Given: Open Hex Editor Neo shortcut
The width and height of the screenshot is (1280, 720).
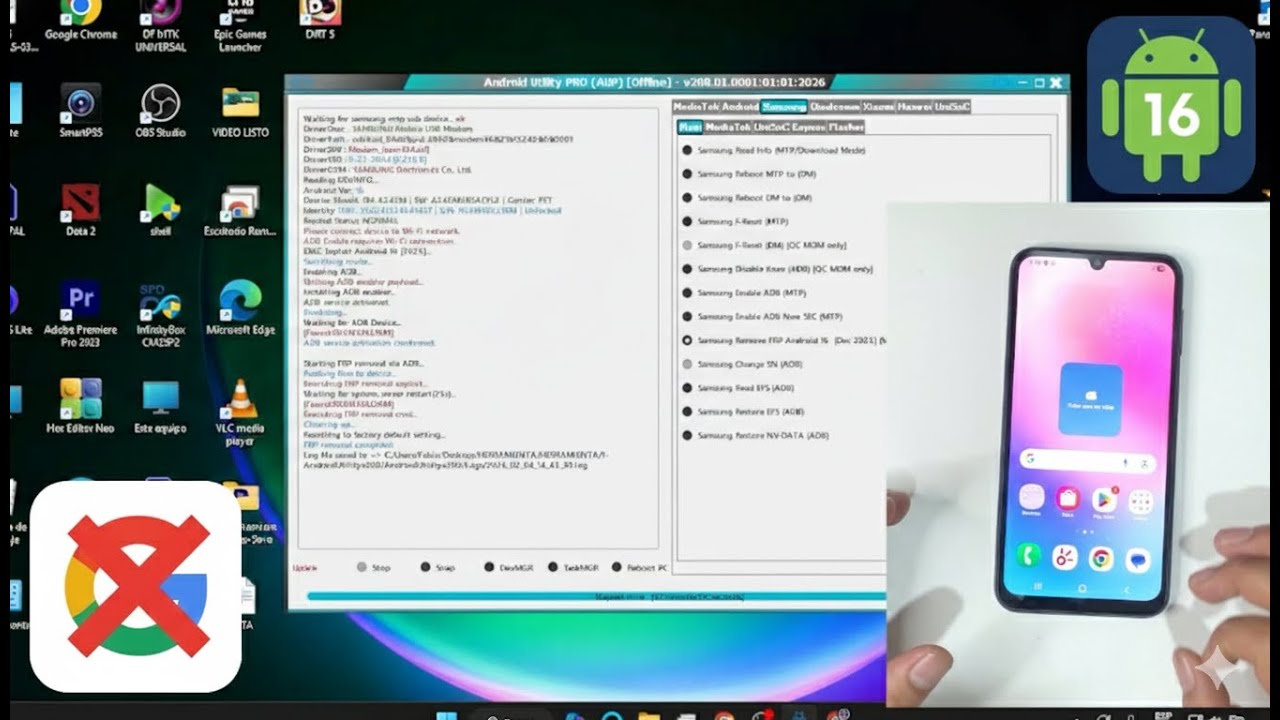Looking at the screenshot, I should [x=80, y=405].
